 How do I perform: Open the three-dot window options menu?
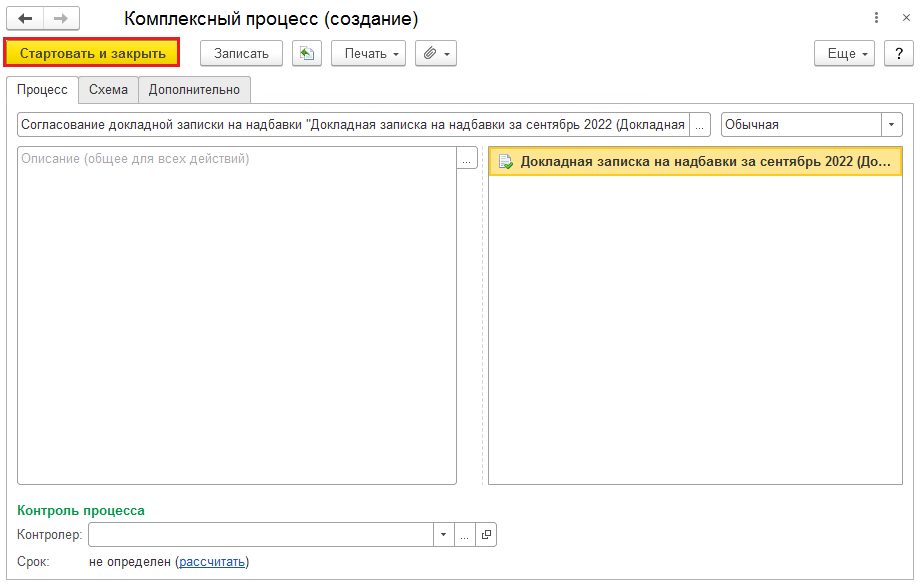pos(877,18)
